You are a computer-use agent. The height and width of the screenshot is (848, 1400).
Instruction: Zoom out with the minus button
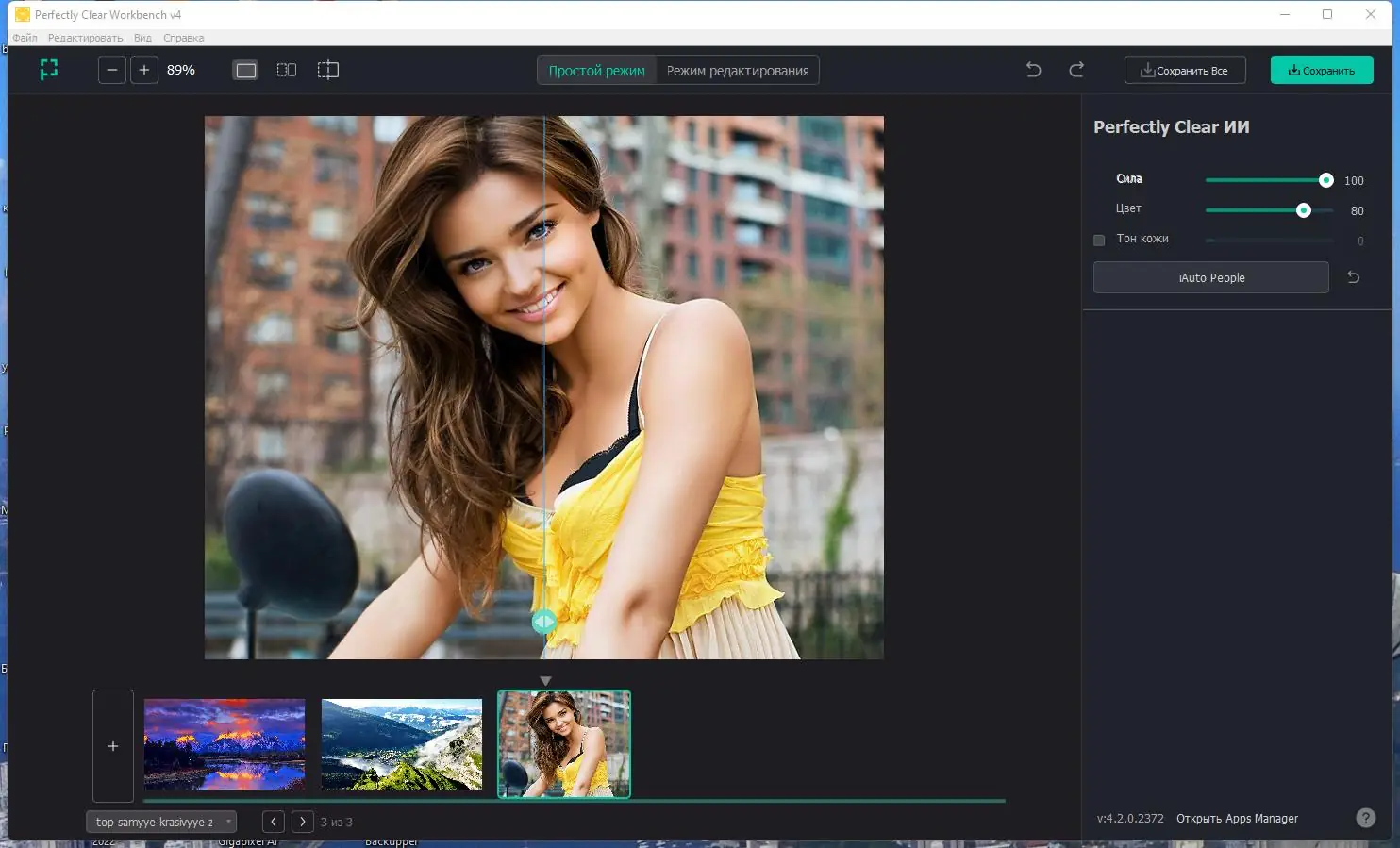(112, 70)
